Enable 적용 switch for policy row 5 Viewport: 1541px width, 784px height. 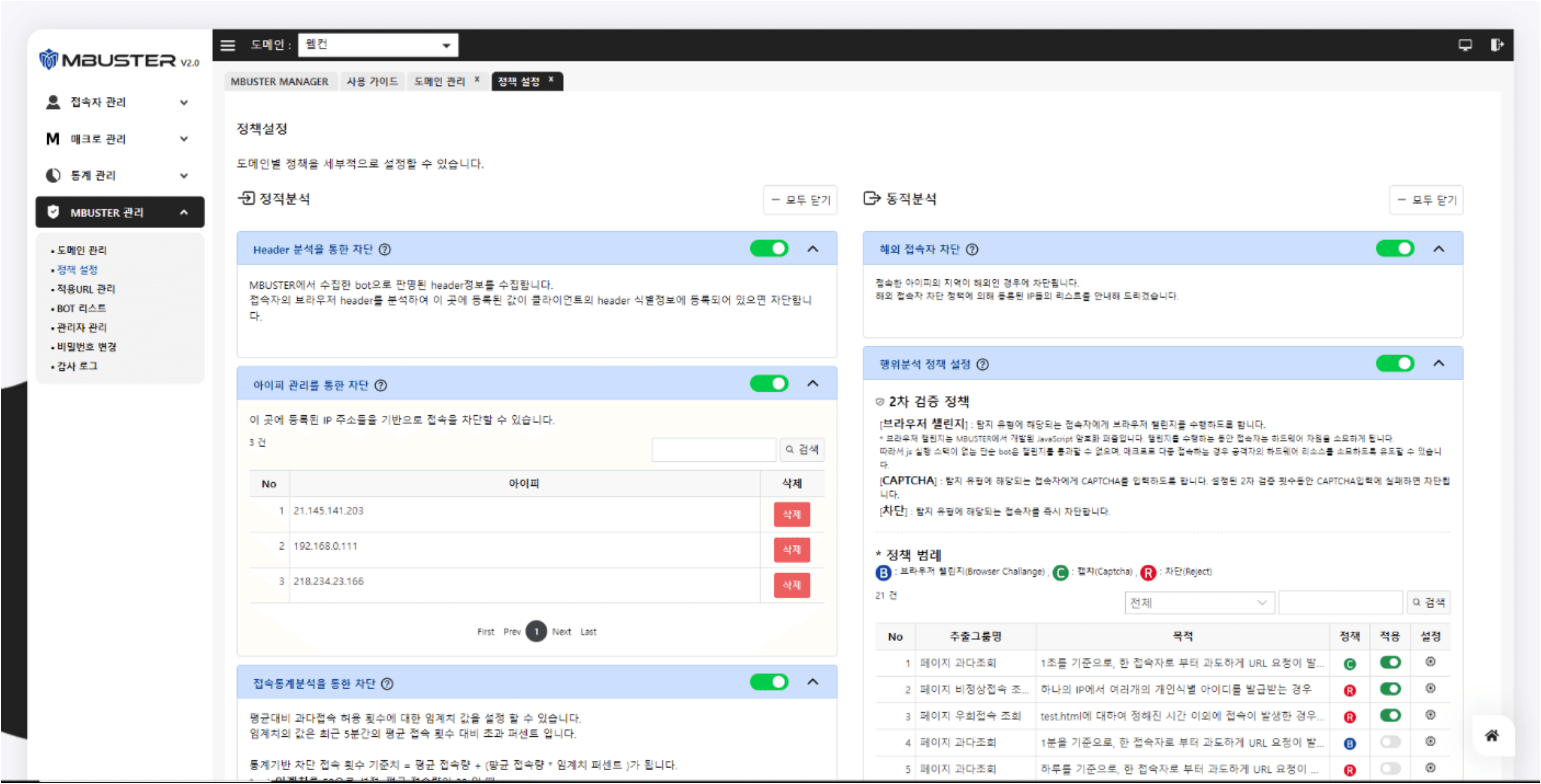tap(1390, 768)
